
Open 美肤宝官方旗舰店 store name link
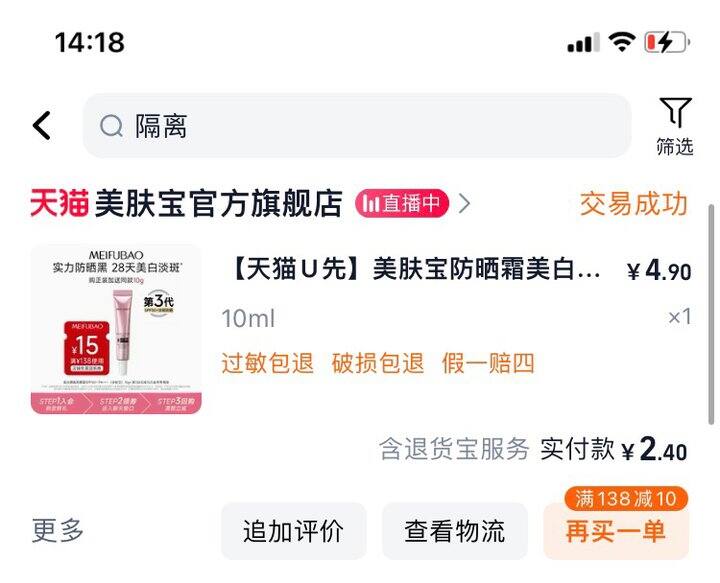tap(219, 203)
